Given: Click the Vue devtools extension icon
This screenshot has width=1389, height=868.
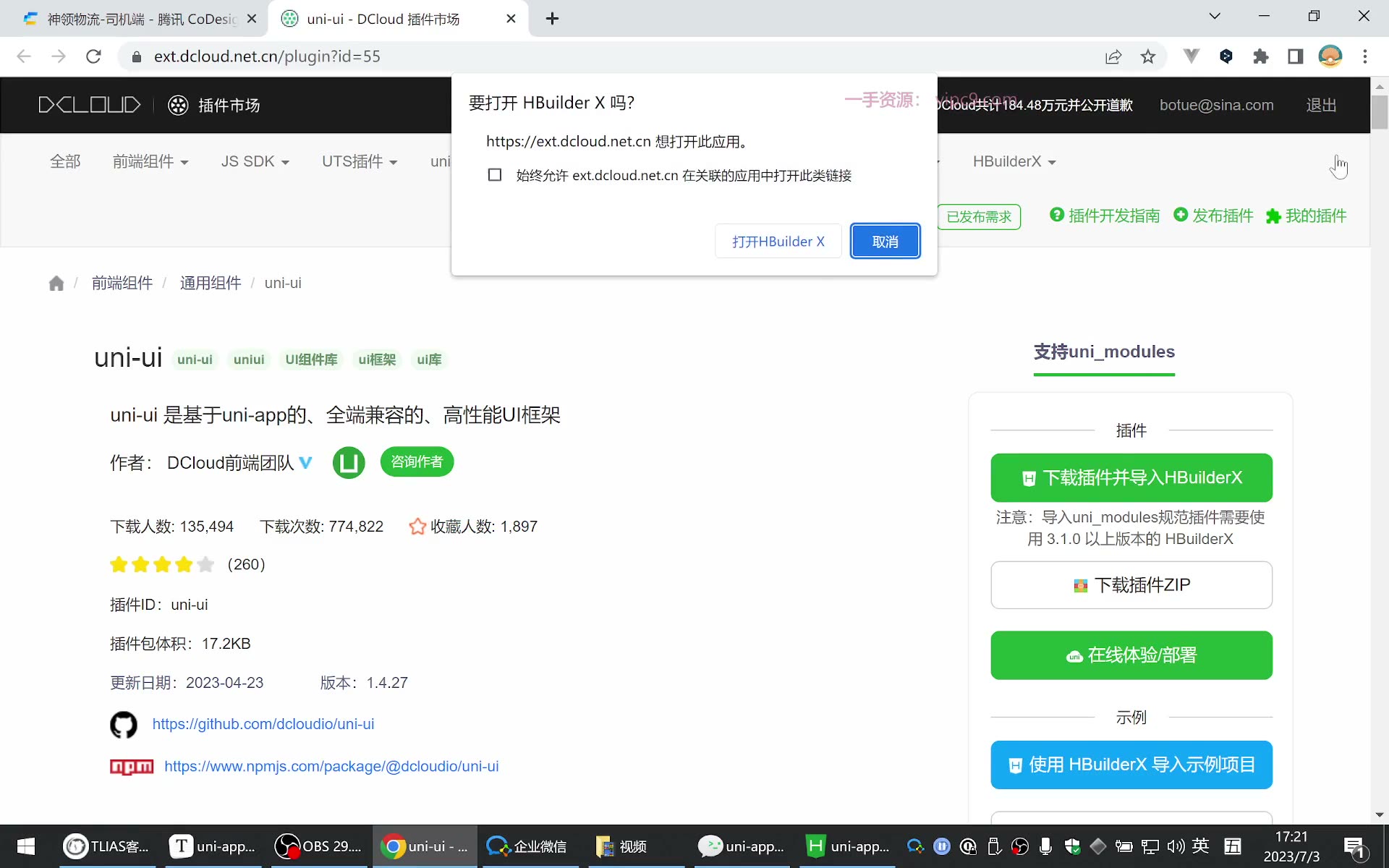Looking at the screenshot, I should click(x=1192, y=56).
